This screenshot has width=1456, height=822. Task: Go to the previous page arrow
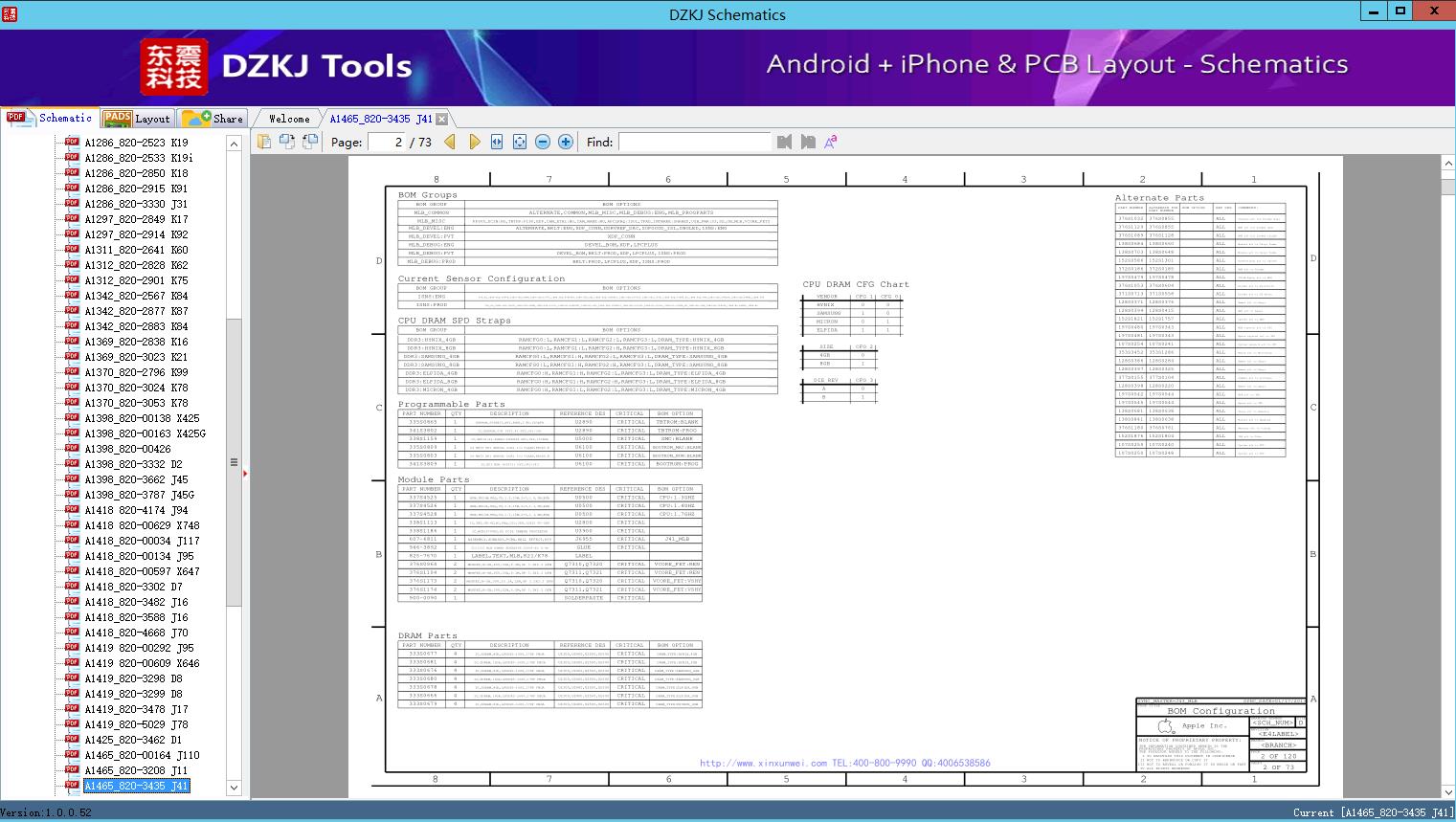pos(451,142)
